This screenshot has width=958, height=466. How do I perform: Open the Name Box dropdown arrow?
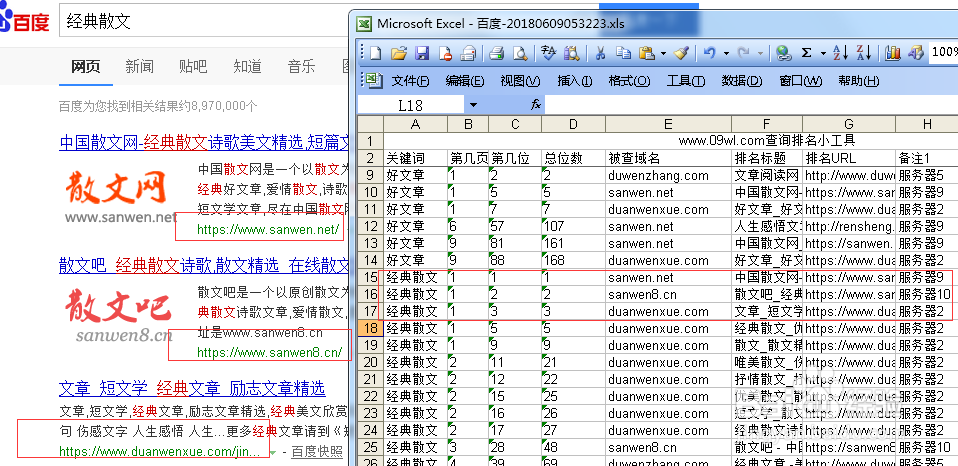[474, 105]
